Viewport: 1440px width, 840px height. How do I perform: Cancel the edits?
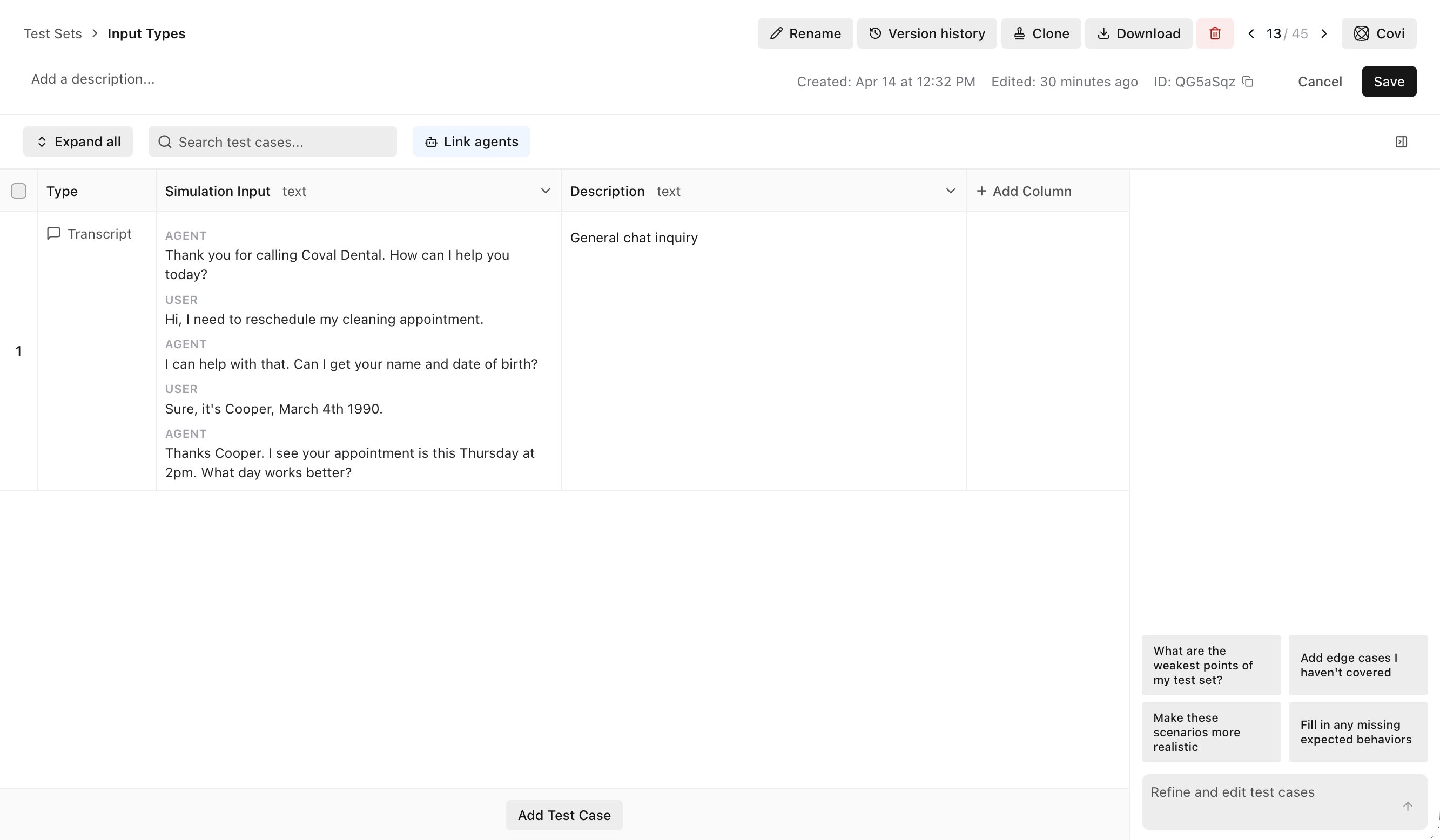pyautogui.click(x=1320, y=82)
